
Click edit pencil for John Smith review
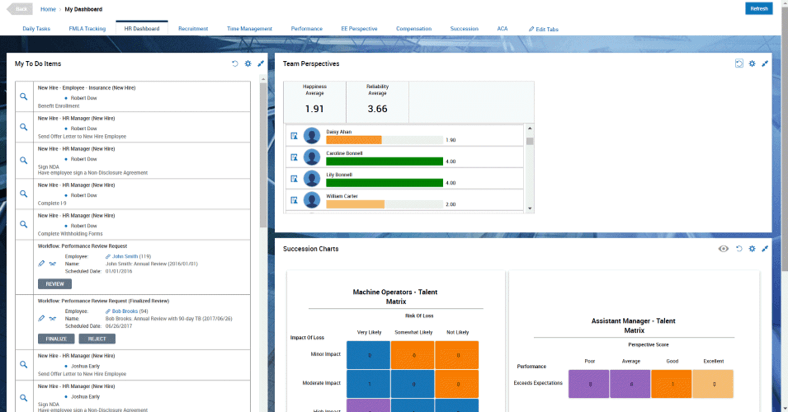[x=41, y=263]
